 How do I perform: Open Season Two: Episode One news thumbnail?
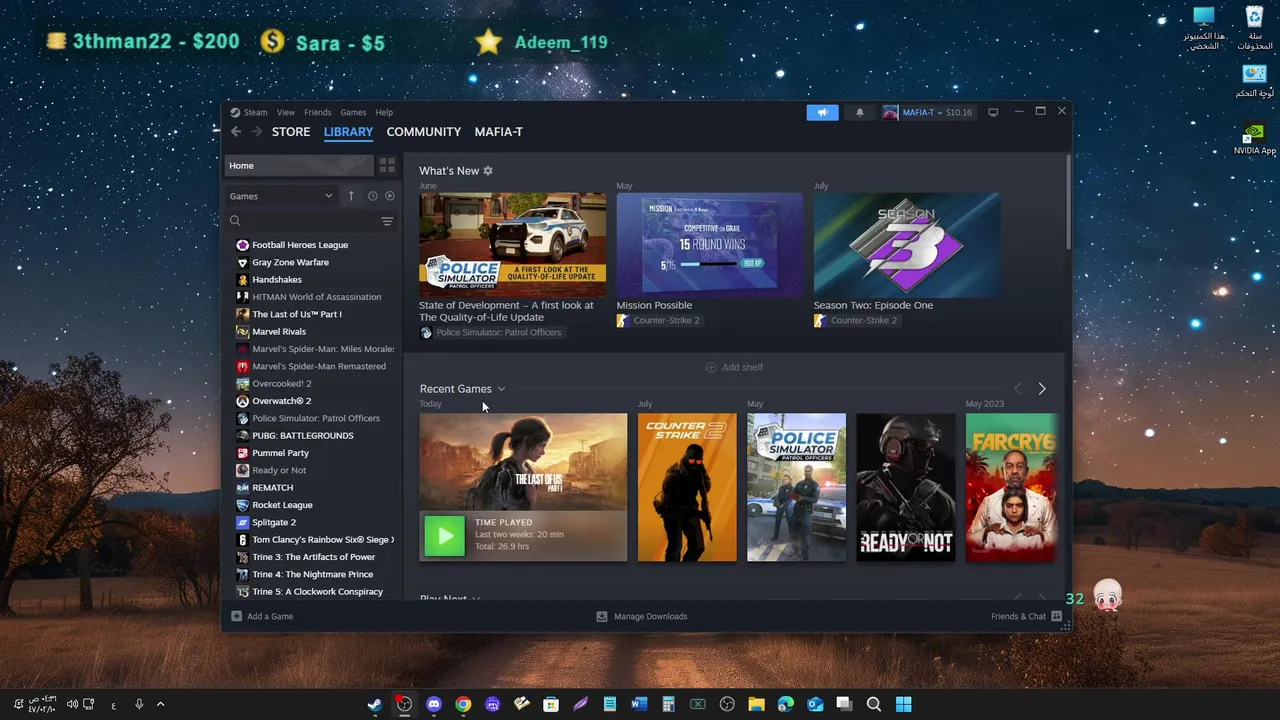click(x=907, y=245)
